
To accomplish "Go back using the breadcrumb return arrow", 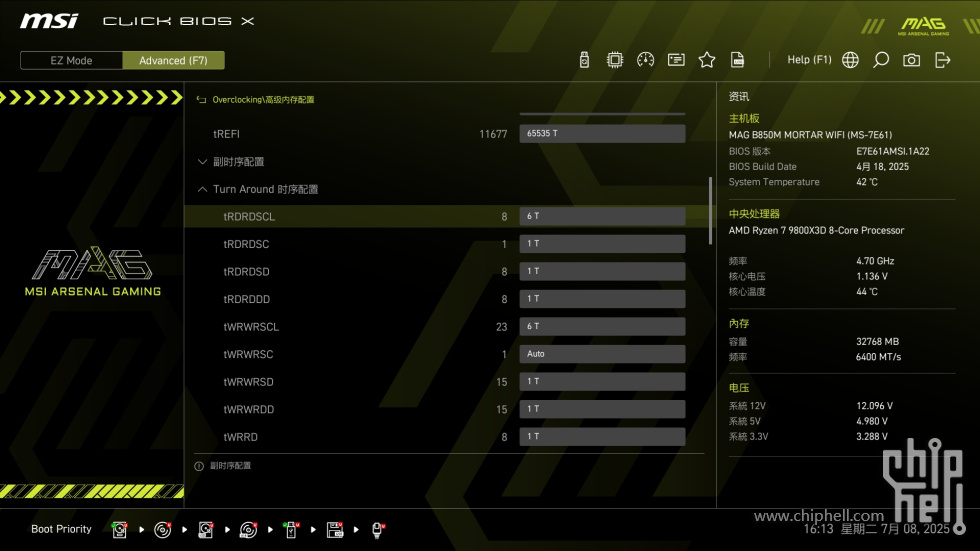I will coord(201,99).
